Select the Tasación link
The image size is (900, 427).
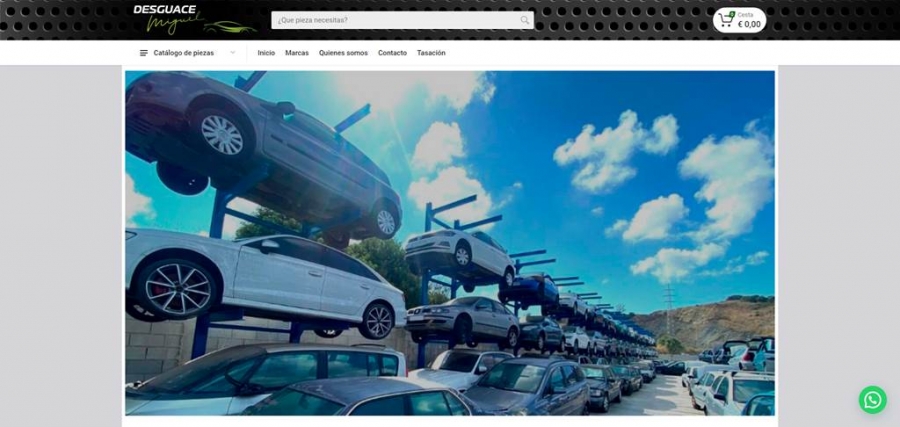[431, 53]
